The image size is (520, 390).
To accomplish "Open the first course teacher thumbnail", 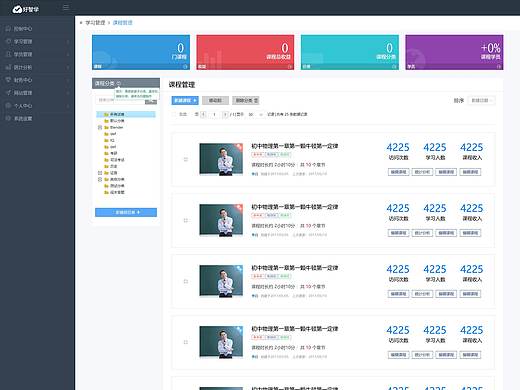I will (221, 159).
